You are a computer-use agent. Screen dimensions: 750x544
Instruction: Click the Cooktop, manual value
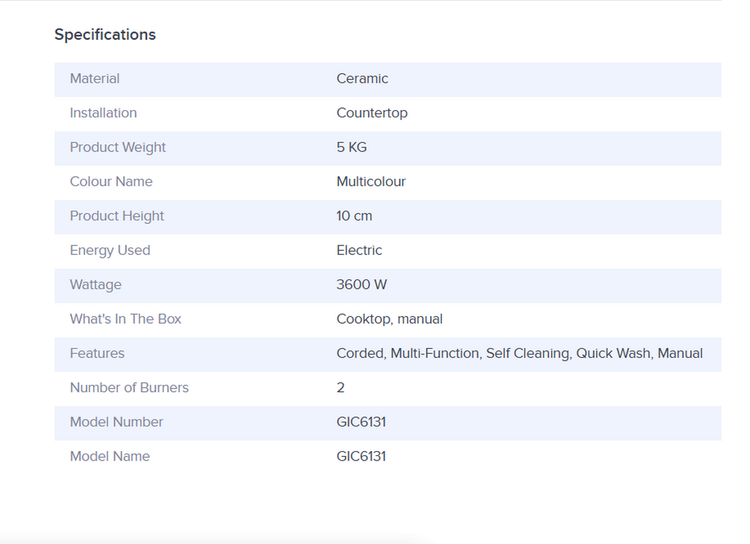coord(389,319)
